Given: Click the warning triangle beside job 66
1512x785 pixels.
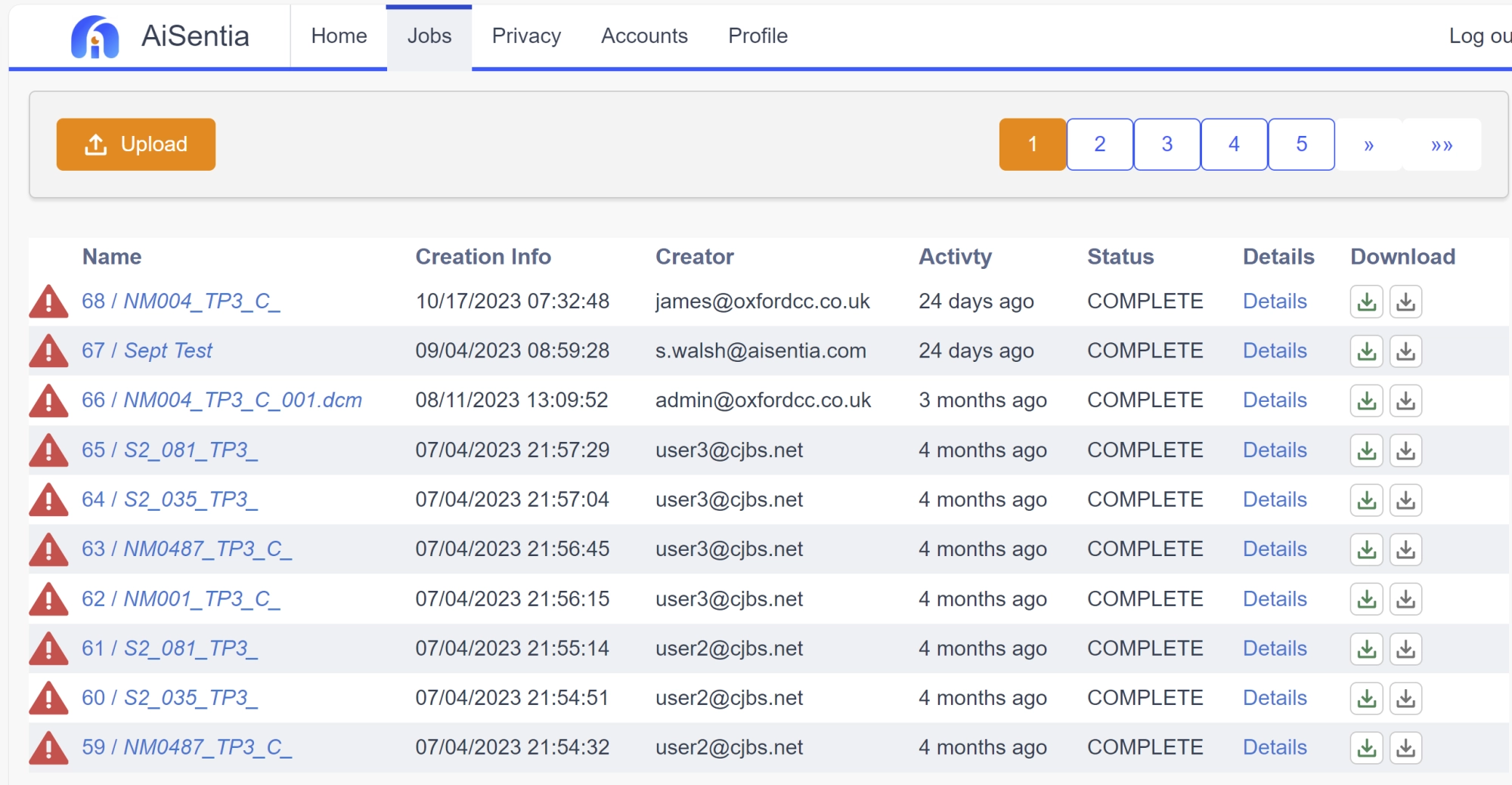Looking at the screenshot, I should tap(48, 400).
